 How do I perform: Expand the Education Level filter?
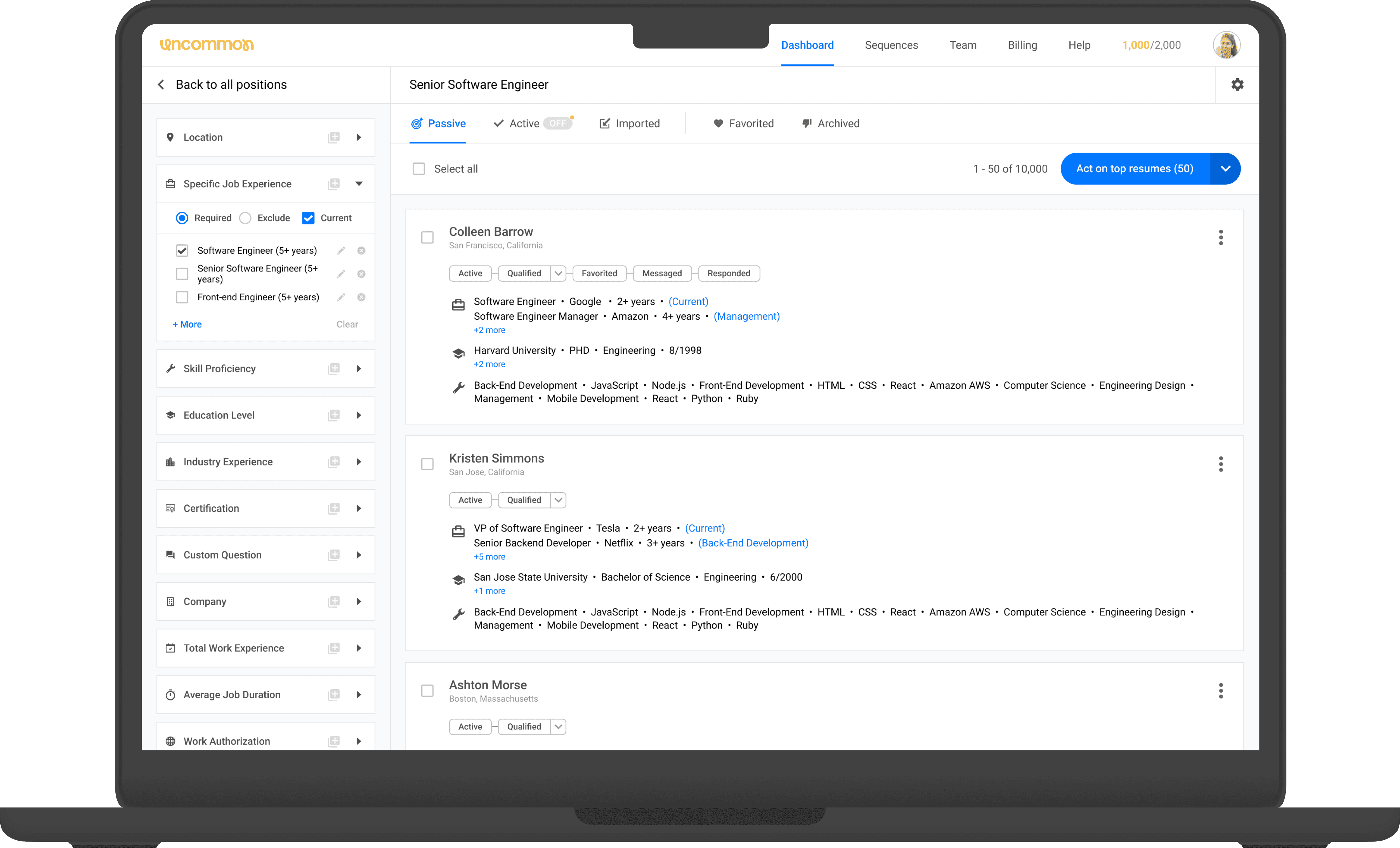click(359, 415)
